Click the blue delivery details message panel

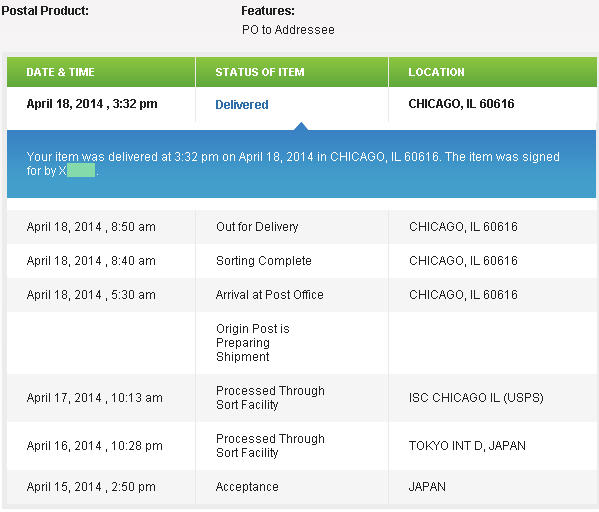point(301,164)
